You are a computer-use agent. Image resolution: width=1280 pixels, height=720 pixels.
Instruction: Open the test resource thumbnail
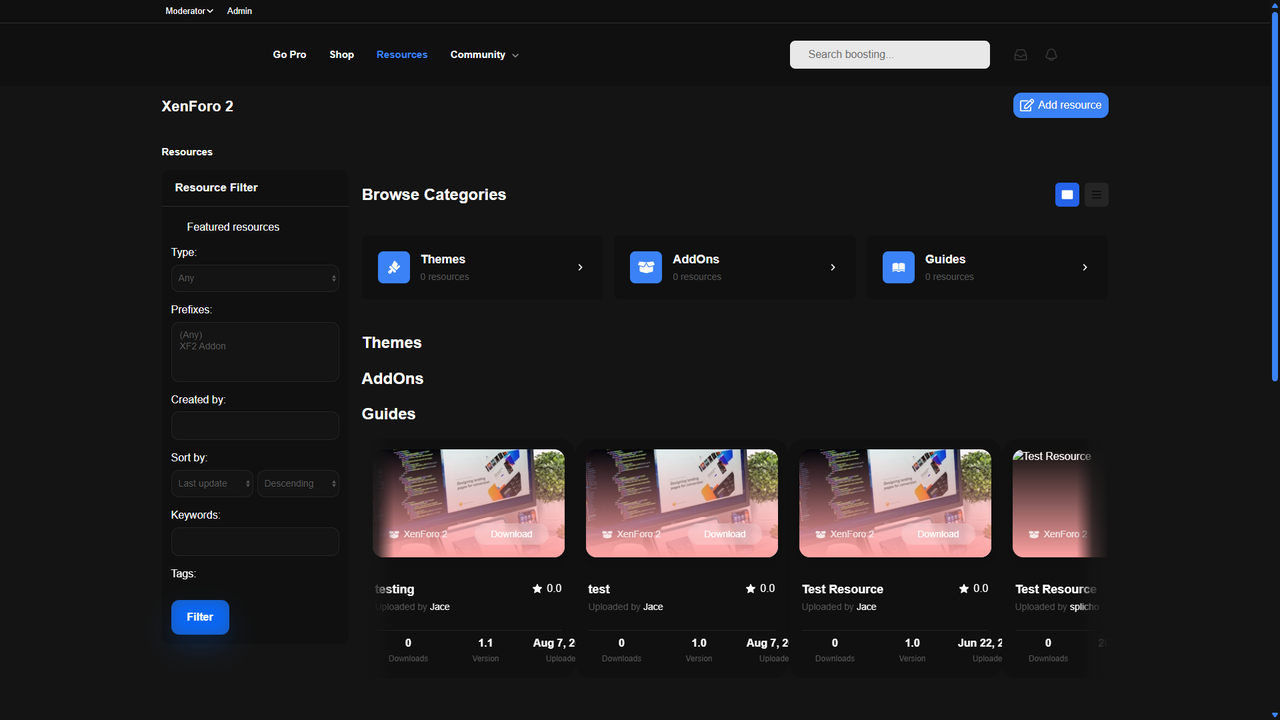(x=682, y=503)
